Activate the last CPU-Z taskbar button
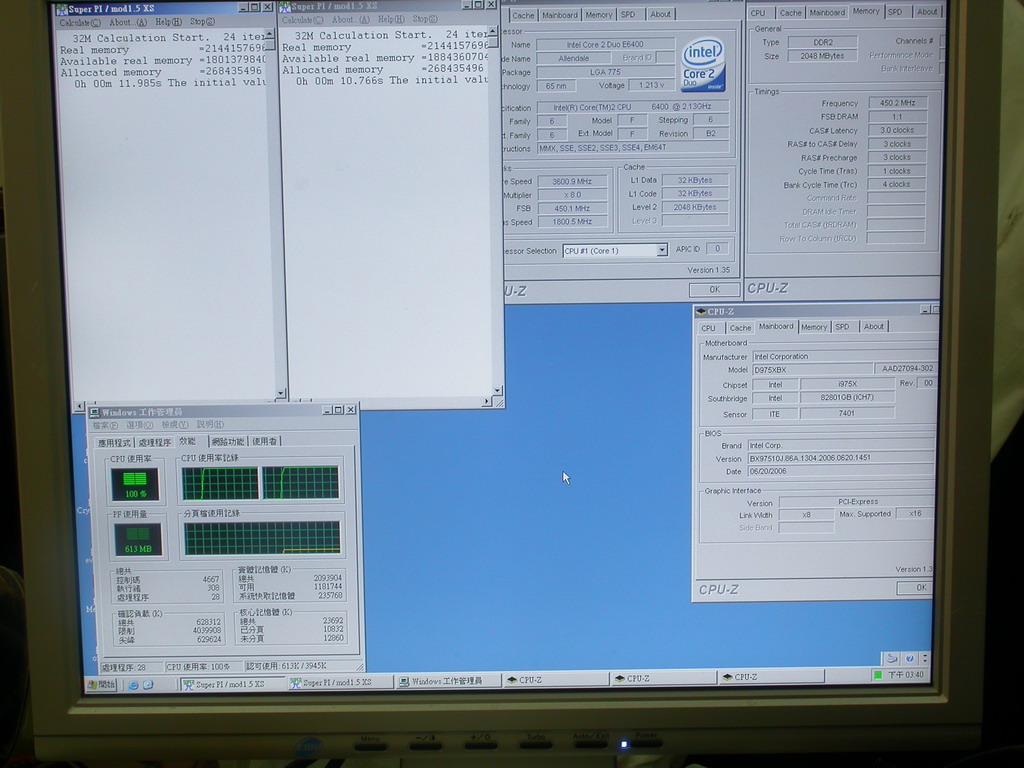The image size is (1024, 768). click(771, 677)
